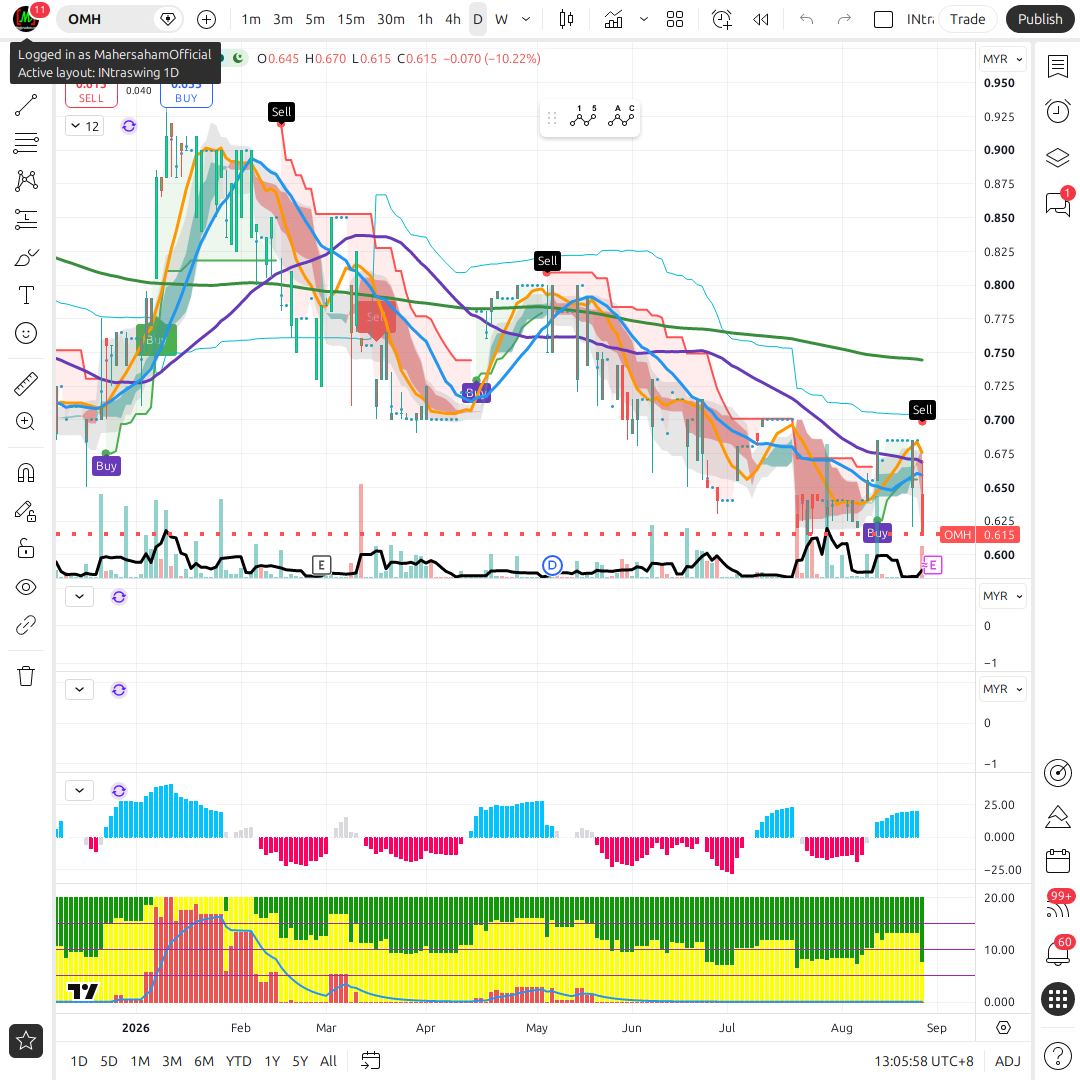Expand the collapsed indicator legend showing 12
The image size is (1080, 1080).
[x=85, y=126]
